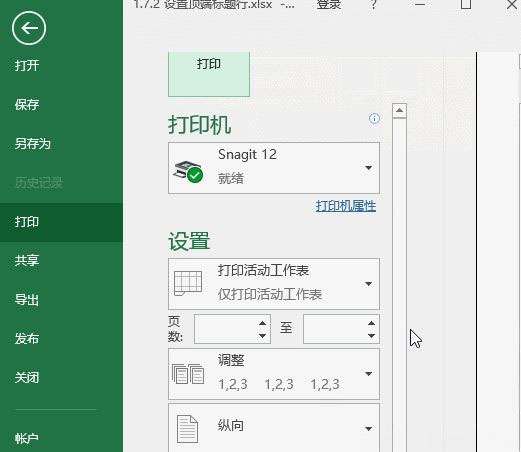521x452 pixels.
Task: Open 导出 in the sidebar
Action: tap(27, 300)
